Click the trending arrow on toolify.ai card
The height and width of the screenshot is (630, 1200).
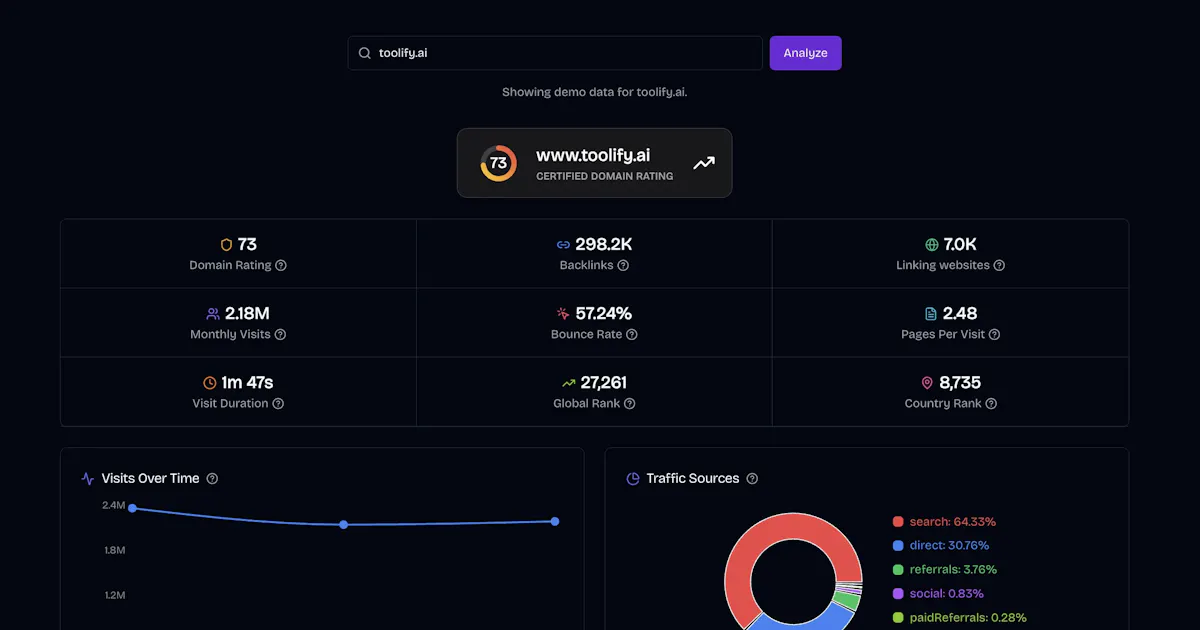704,163
